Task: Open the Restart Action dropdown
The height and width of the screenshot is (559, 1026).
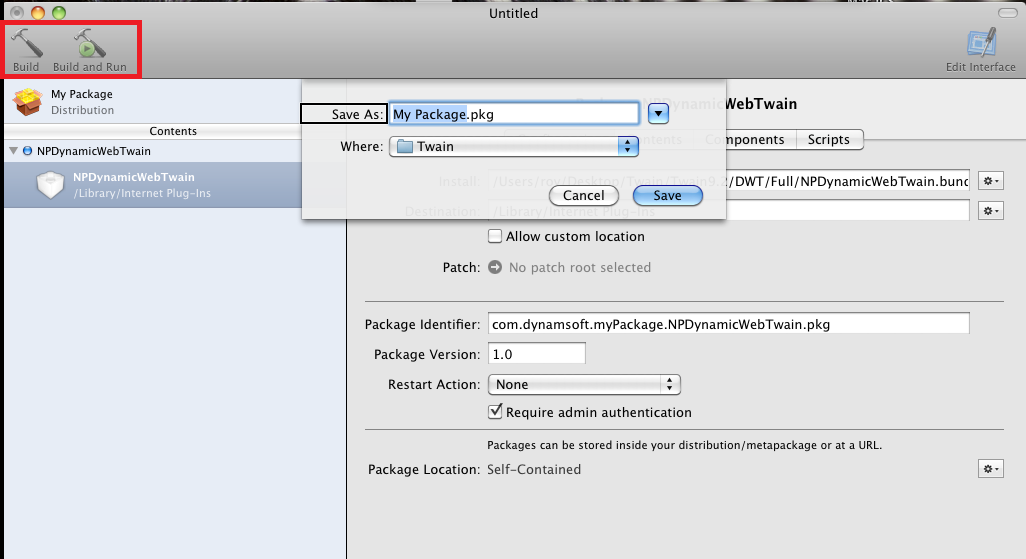Action: (x=583, y=384)
